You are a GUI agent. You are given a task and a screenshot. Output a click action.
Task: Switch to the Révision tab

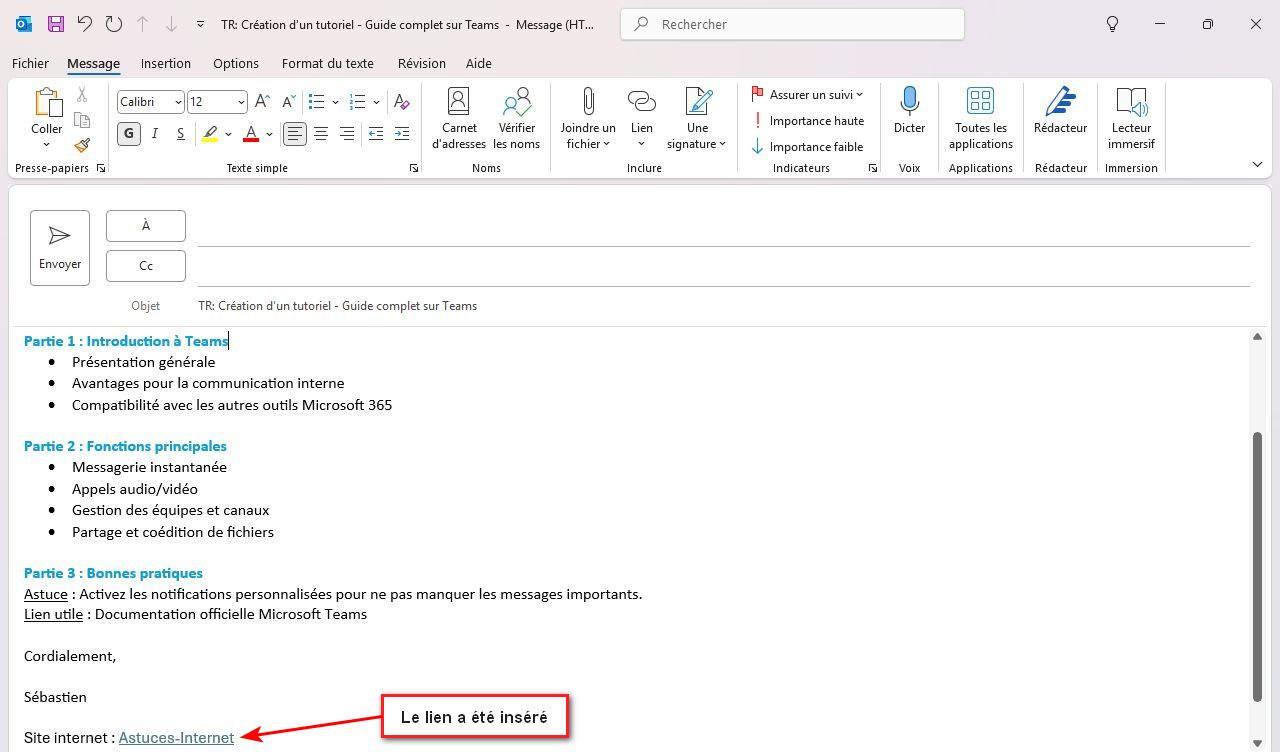(422, 63)
